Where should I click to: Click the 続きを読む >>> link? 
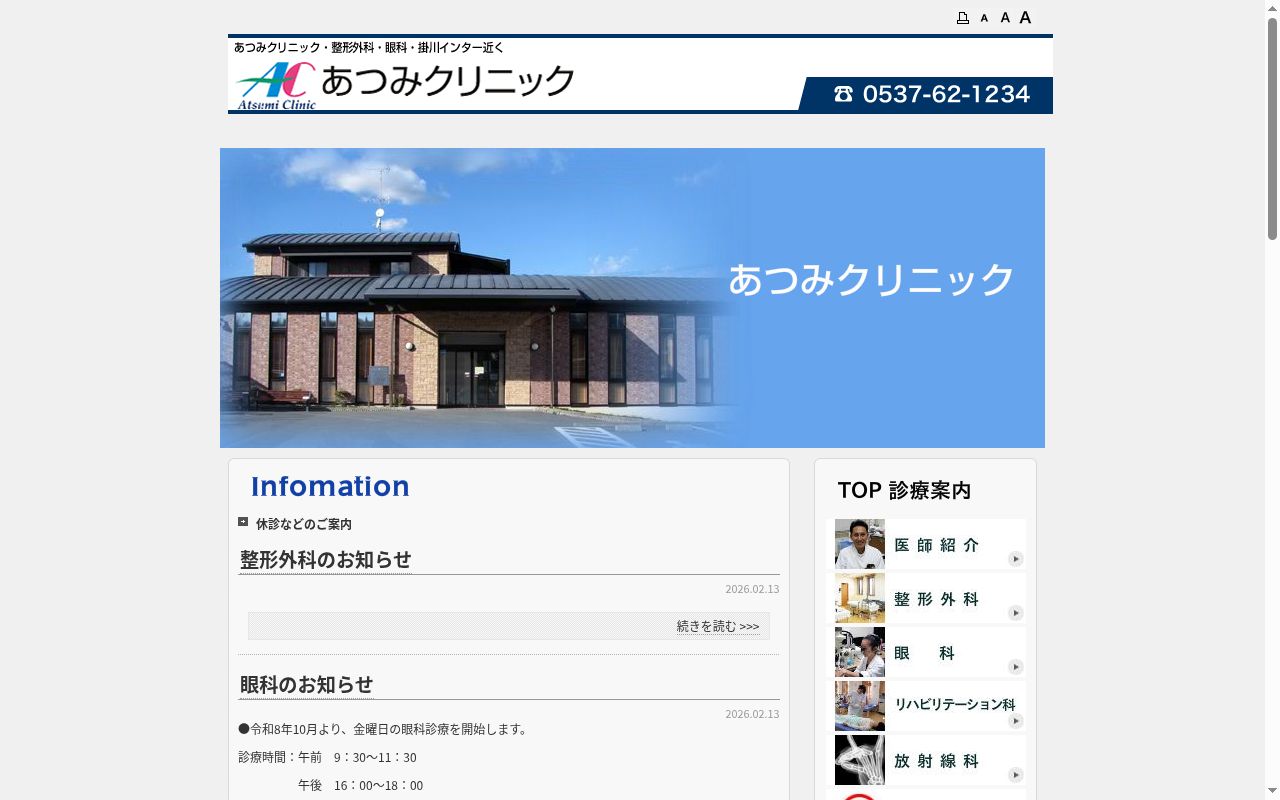718,626
